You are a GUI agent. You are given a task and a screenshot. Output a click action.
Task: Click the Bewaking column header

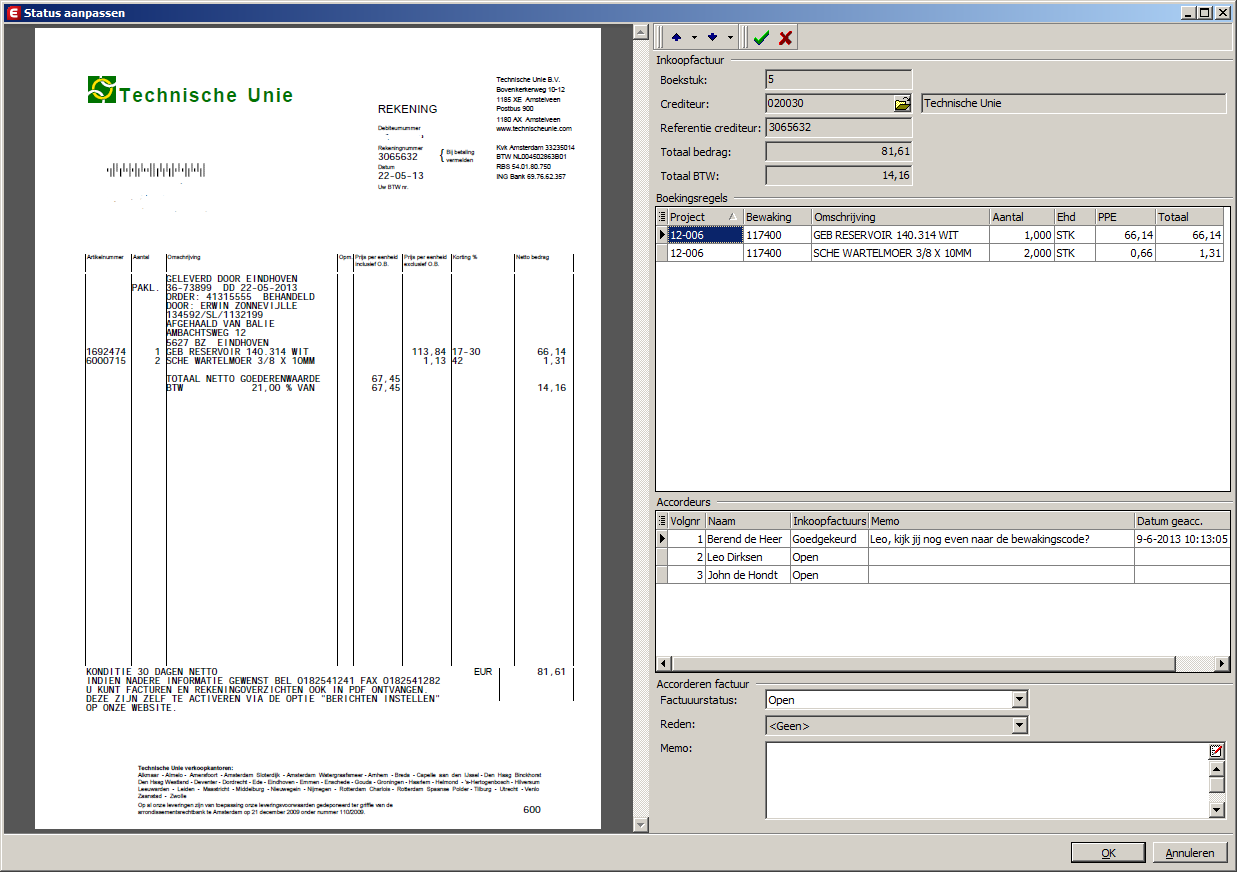777,217
